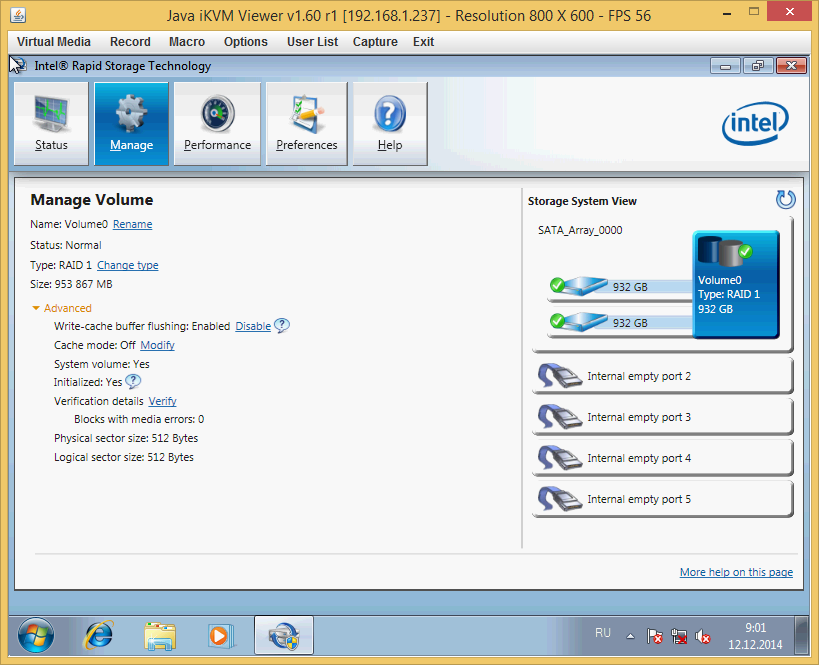819x665 pixels.
Task: Select Internal empty port 2
Action: (x=662, y=376)
